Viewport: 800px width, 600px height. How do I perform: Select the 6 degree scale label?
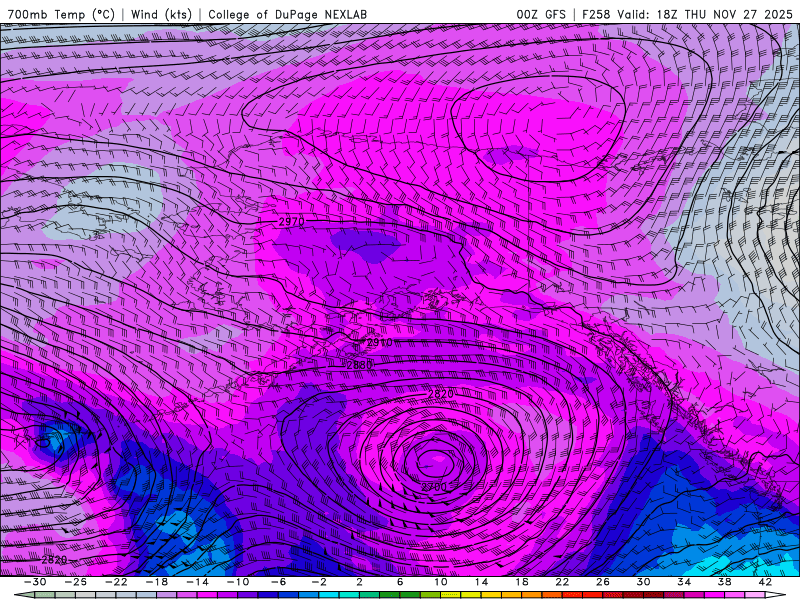click(400, 582)
